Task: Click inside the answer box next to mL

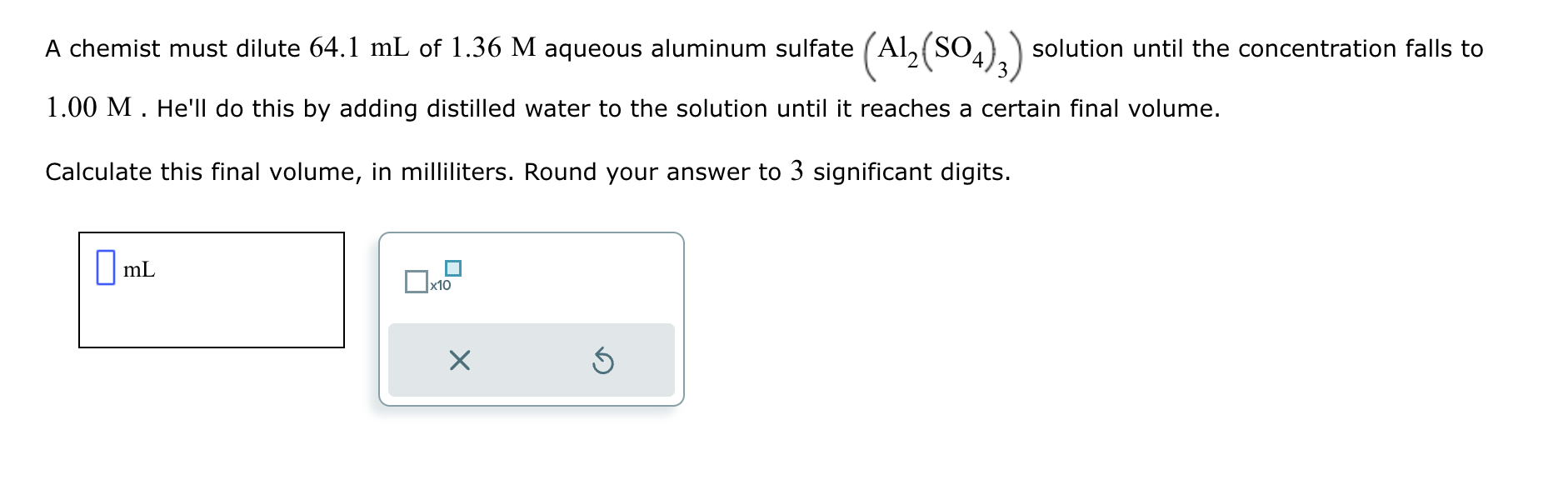Action: pos(104,268)
